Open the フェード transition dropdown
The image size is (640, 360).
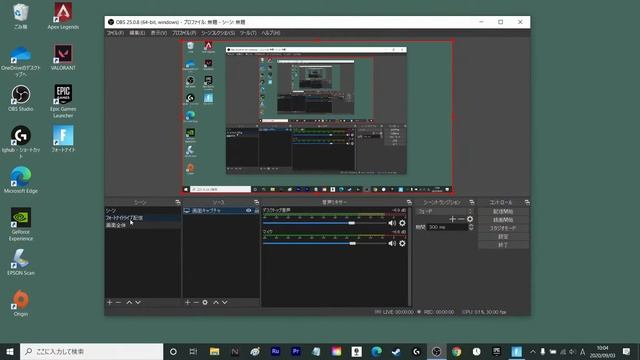tap(444, 211)
